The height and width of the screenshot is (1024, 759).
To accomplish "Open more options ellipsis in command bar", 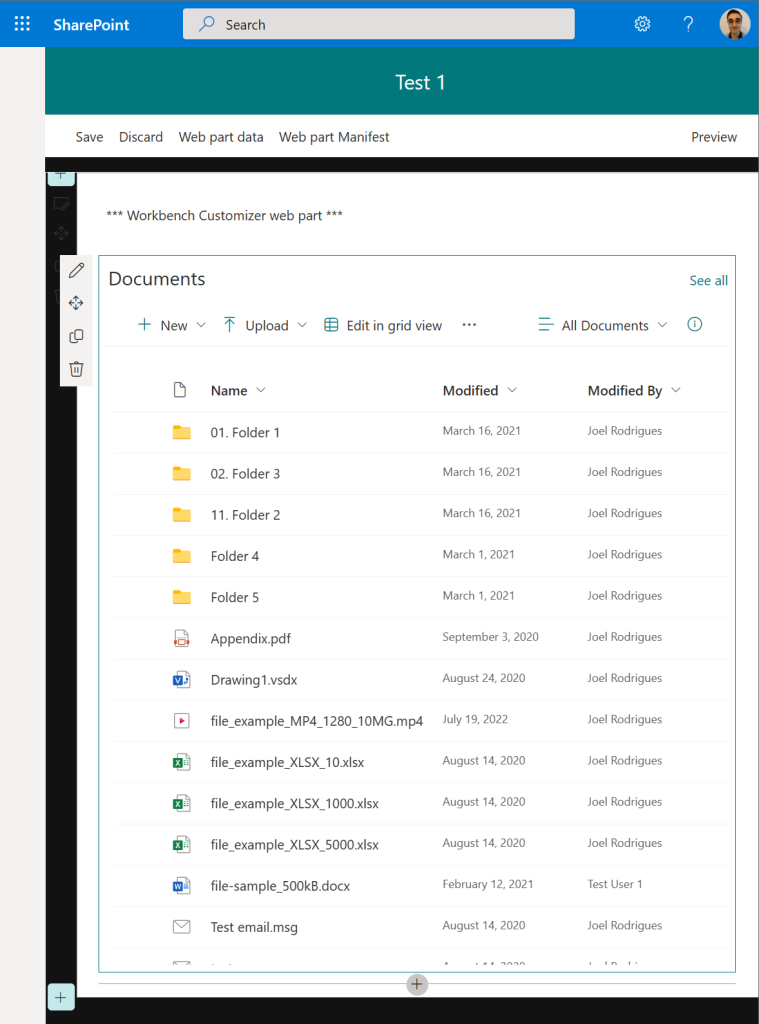I will click(469, 325).
